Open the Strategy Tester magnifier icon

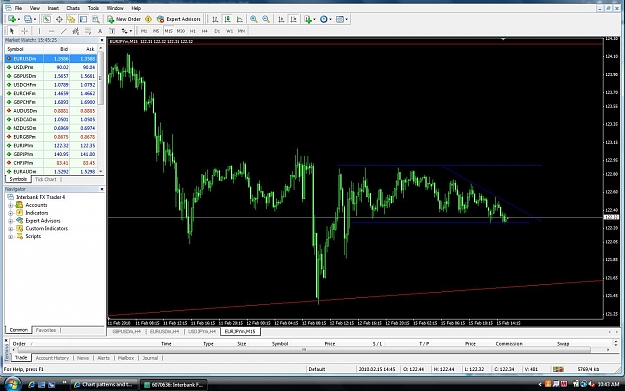pos(96,19)
